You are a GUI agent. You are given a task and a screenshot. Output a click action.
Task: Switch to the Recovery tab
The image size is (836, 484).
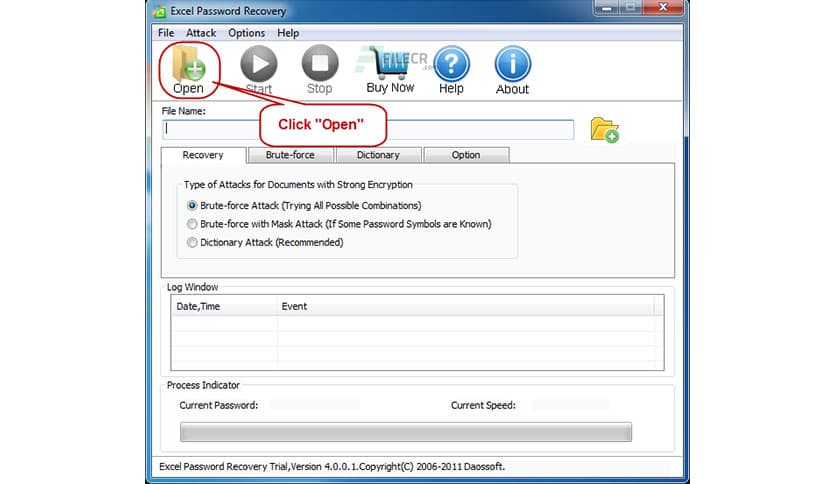pos(203,155)
